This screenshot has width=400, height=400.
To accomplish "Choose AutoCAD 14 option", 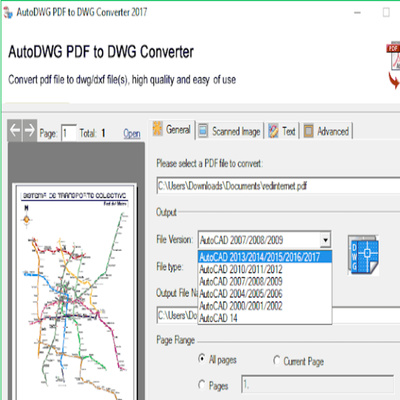I will (x=265, y=318).
